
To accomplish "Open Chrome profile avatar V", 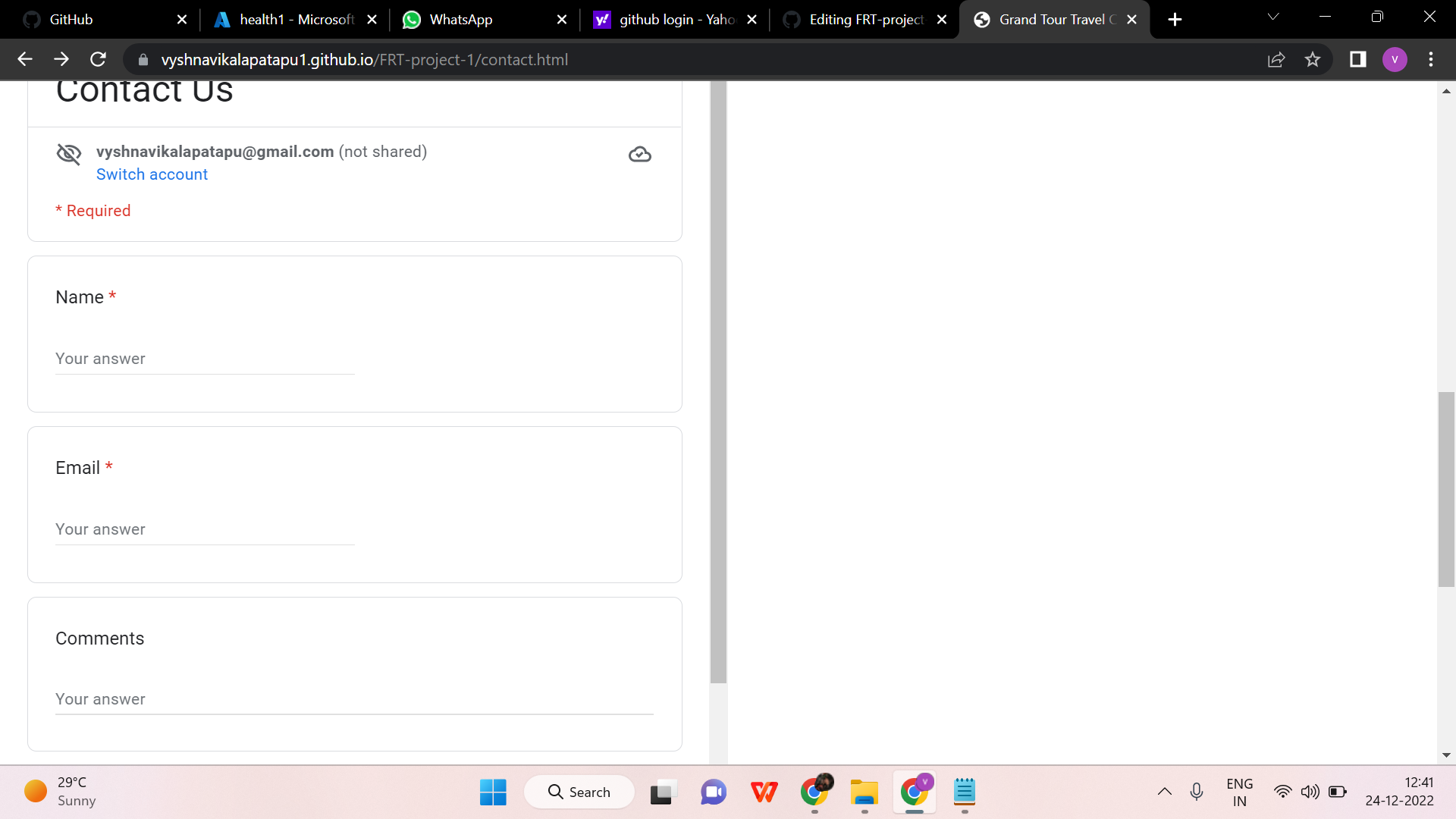I will coord(1395,59).
